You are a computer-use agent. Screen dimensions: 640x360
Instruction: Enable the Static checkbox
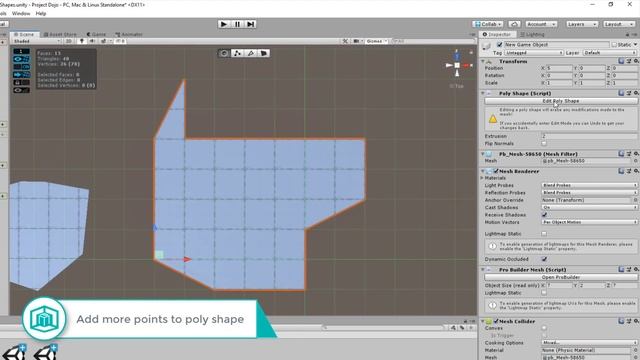pyautogui.click(x=614, y=44)
